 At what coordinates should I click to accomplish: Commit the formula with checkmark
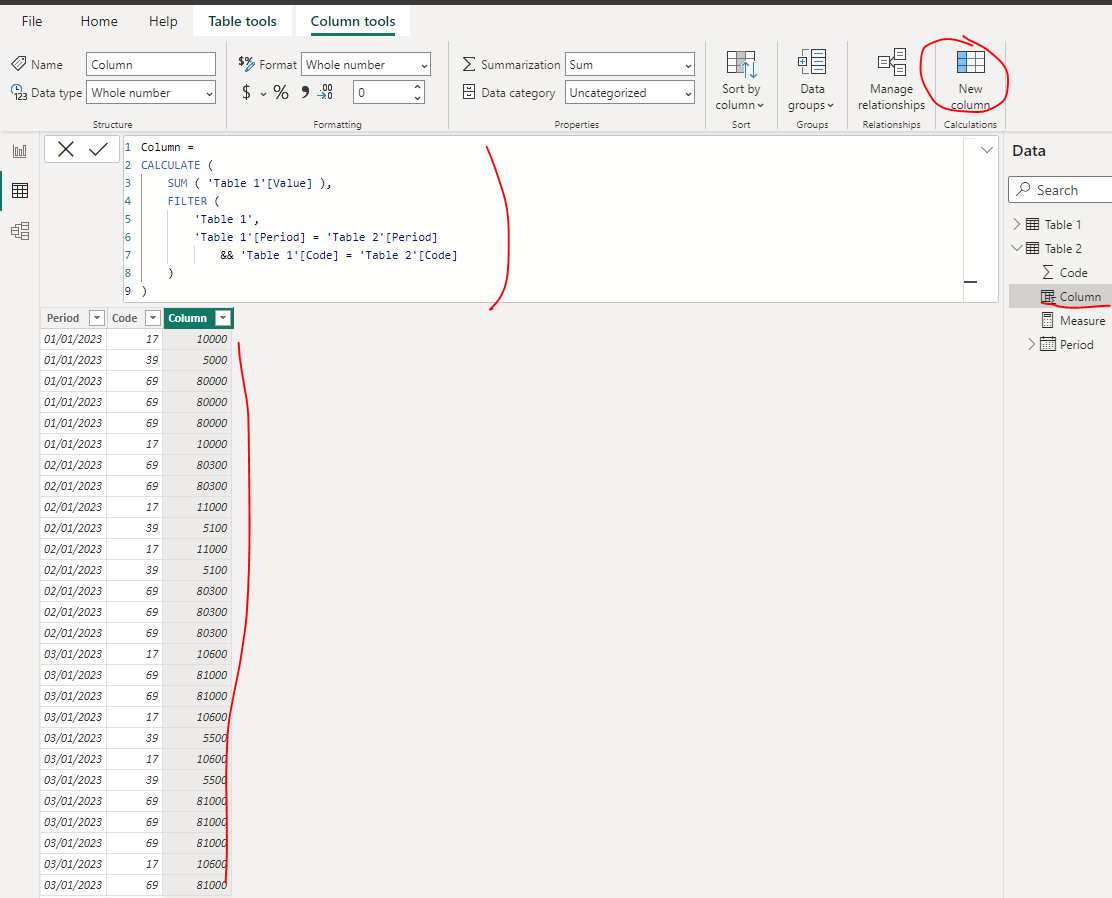tap(99, 149)
